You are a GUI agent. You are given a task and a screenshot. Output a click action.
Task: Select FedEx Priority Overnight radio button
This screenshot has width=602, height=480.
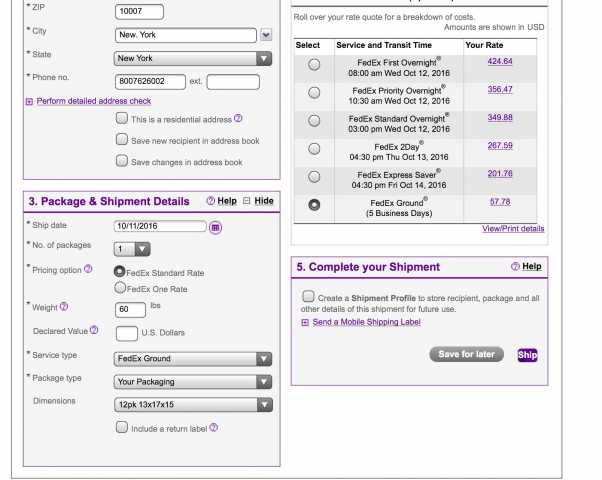tap(314, 93)
